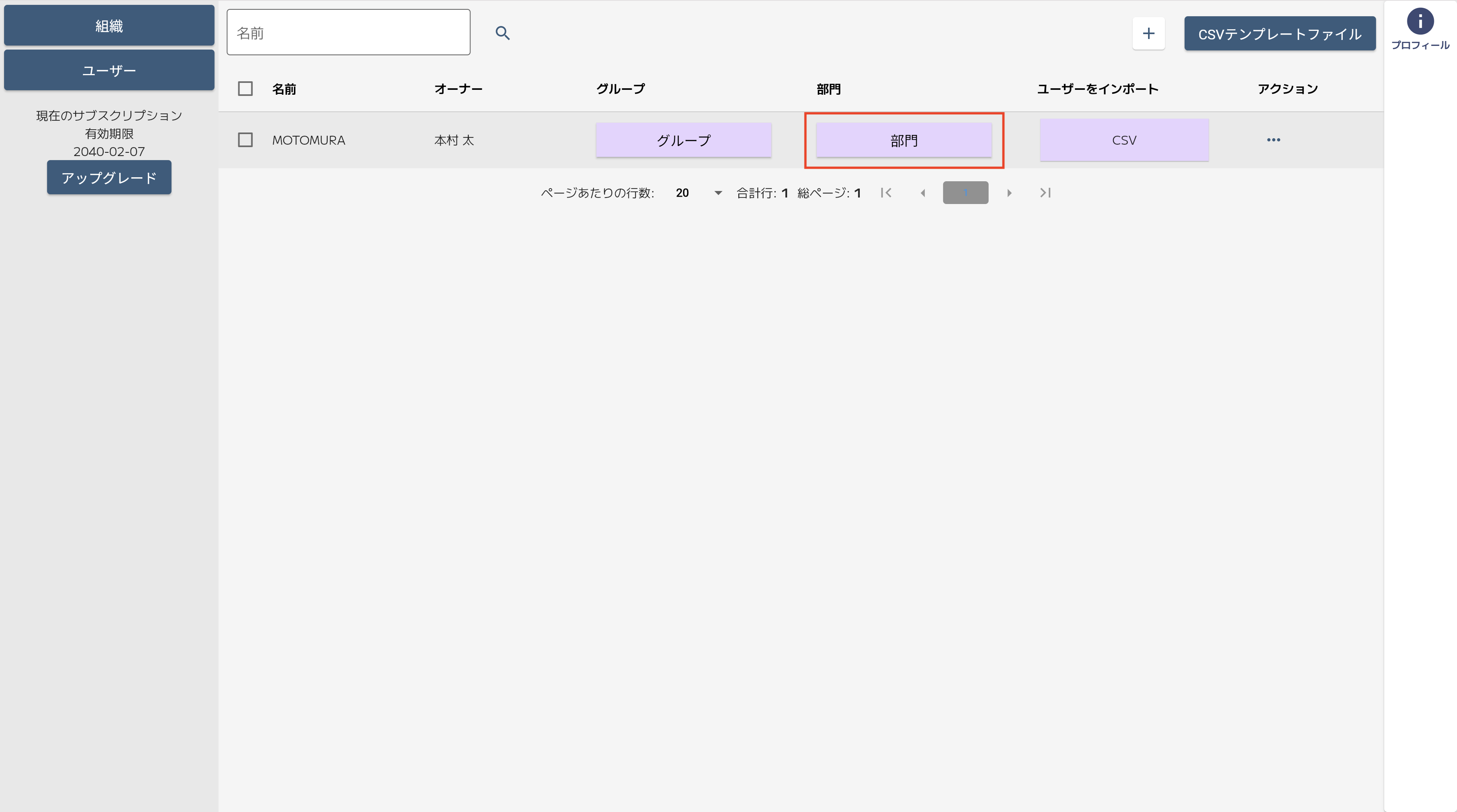Open グループ button for MOTOMURA
Viewport: 1457px width, 812px height.
683,140
